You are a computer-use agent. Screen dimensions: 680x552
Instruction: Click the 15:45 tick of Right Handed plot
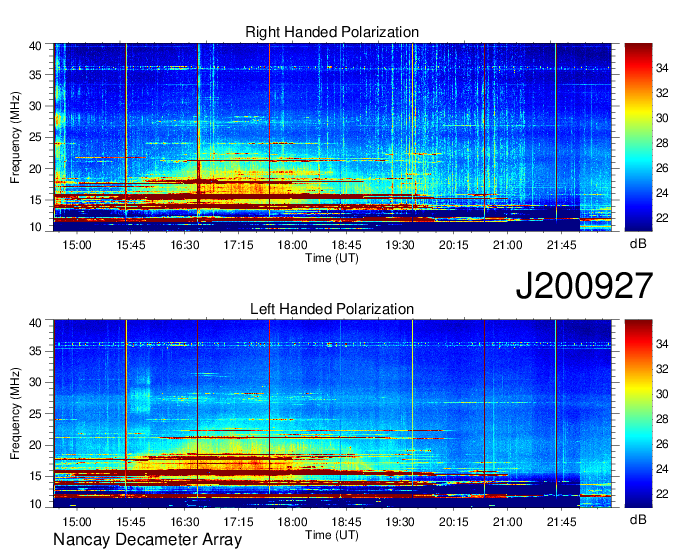coord(131,245)
